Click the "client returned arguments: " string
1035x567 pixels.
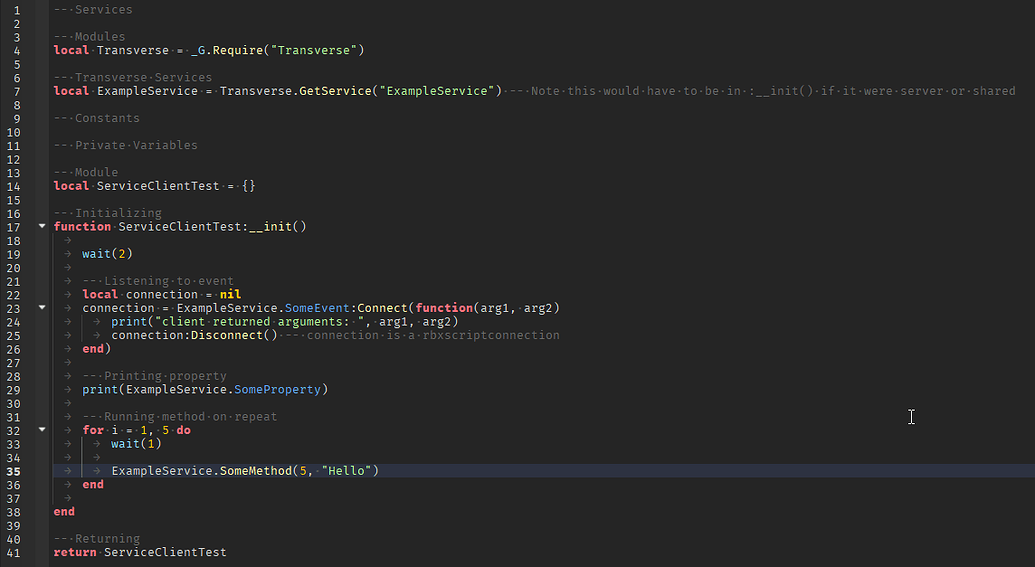coord(259,321)
